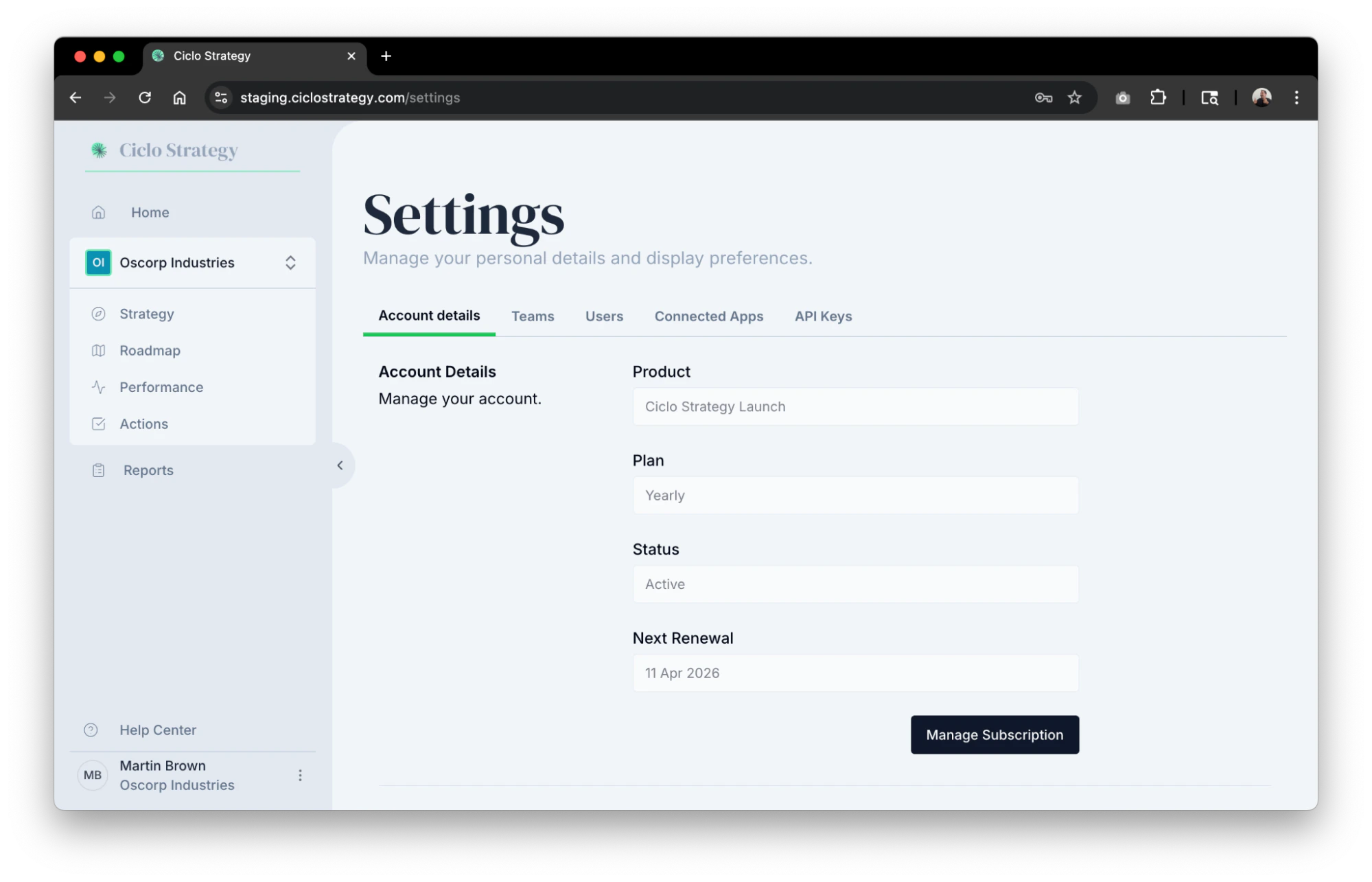The height and width of the screenshot is (882, 1372).
Task: View site information icon in address bar
Action: pyautogui.click(x=221, y=97)
